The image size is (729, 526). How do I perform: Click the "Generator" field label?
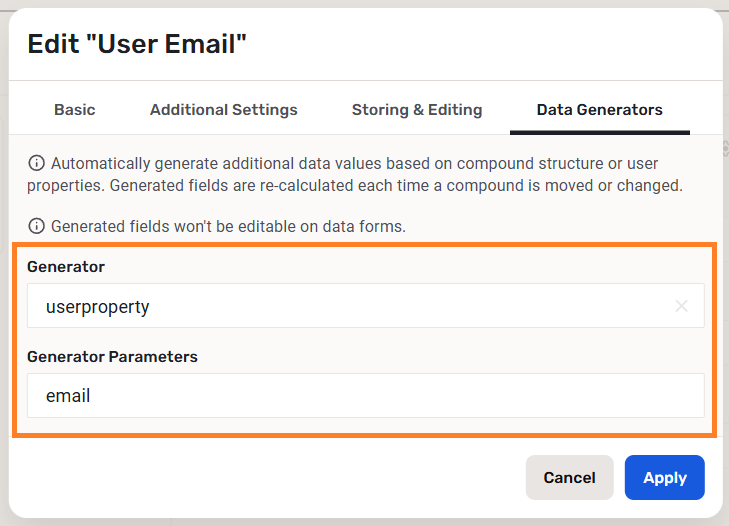66,267
